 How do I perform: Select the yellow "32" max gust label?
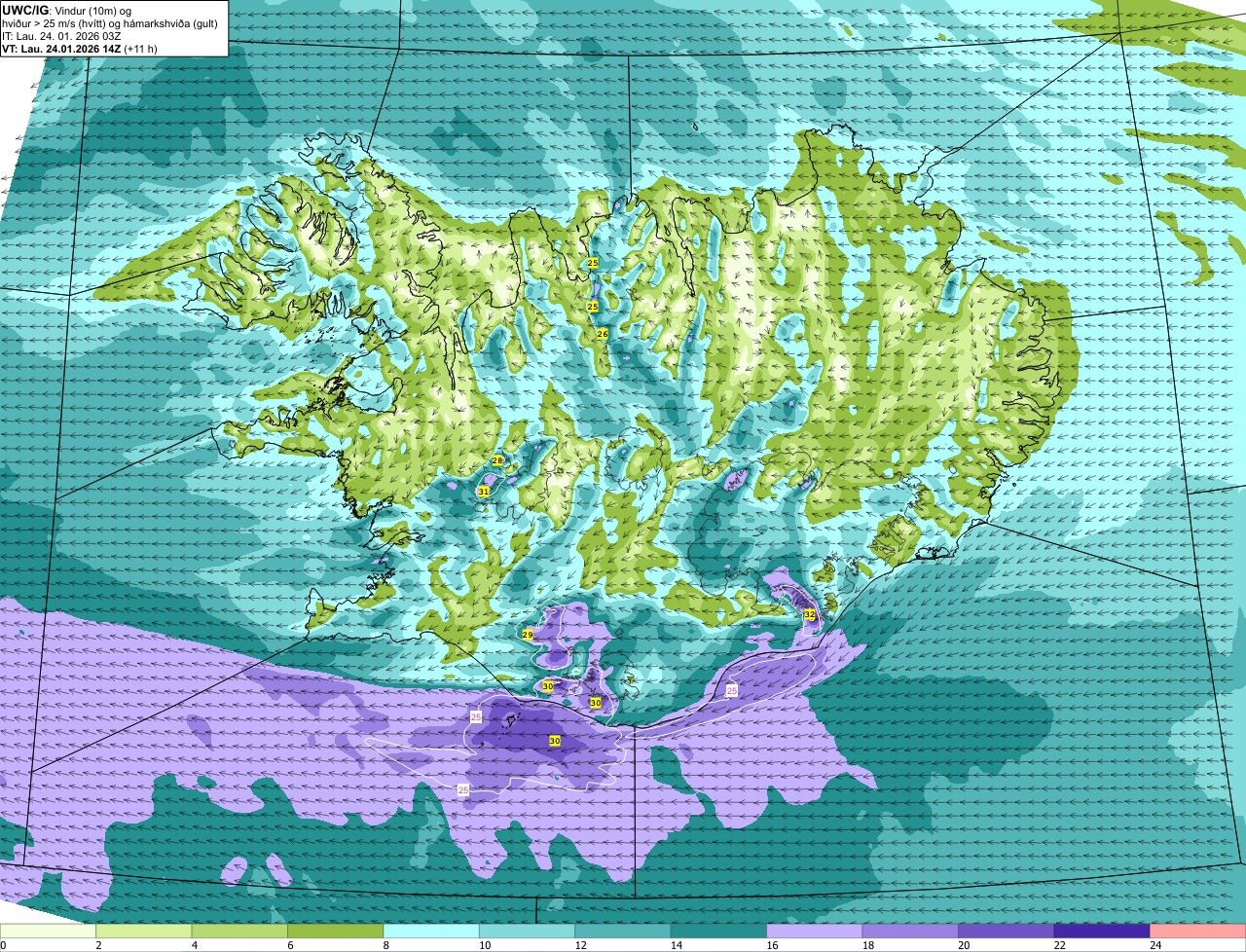pos(809,615)
